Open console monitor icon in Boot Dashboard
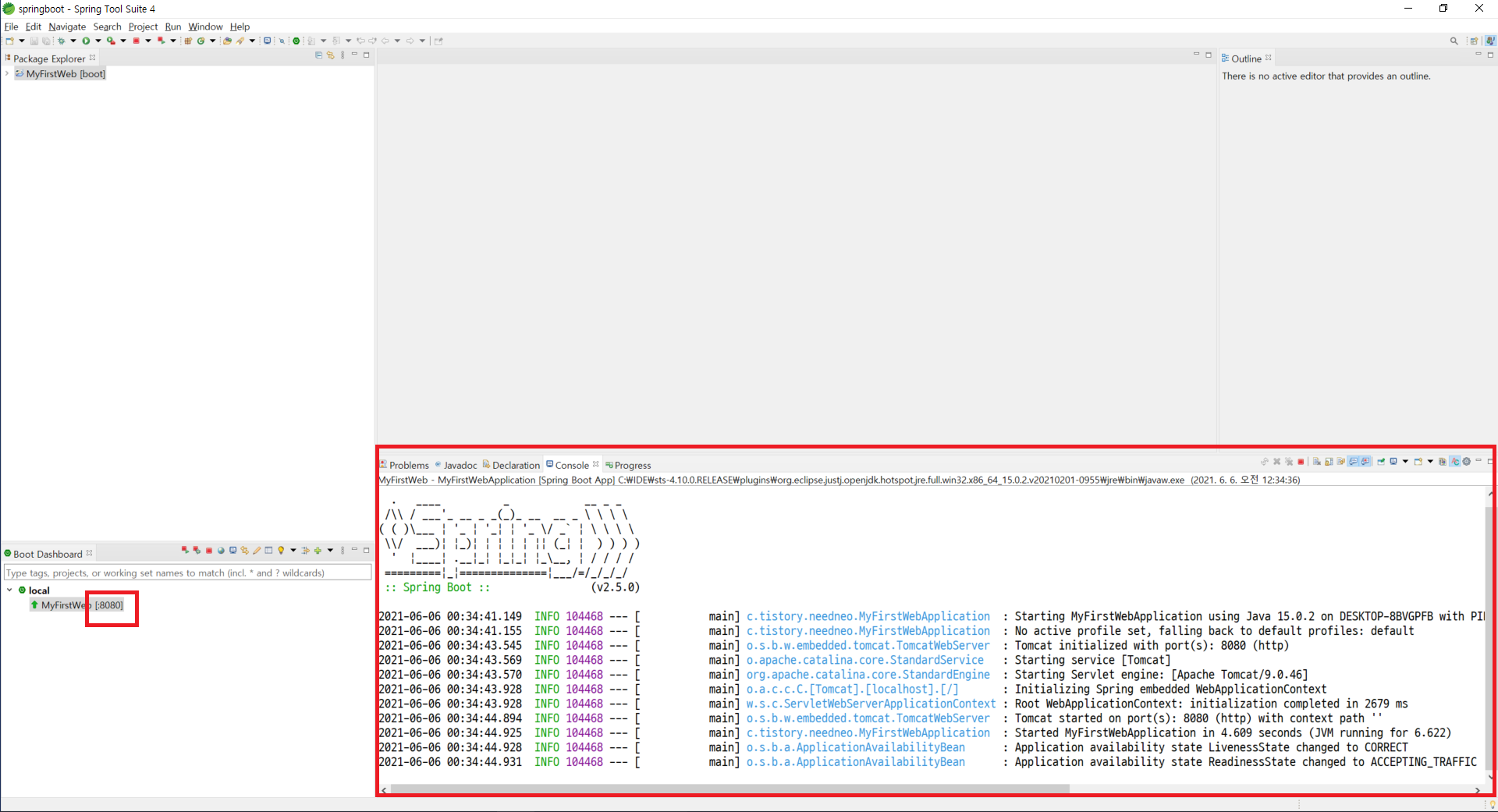This screenshot has width=1498, height=812. 233,550
